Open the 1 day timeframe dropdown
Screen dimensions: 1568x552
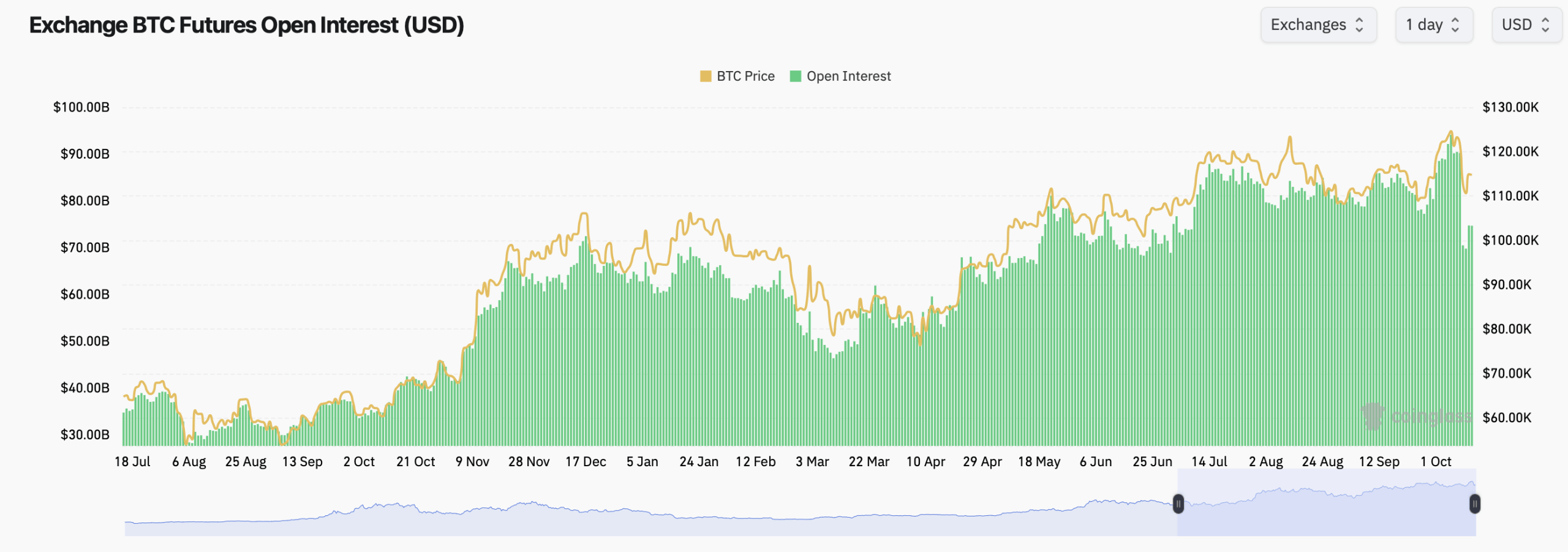coord(1433,25)
